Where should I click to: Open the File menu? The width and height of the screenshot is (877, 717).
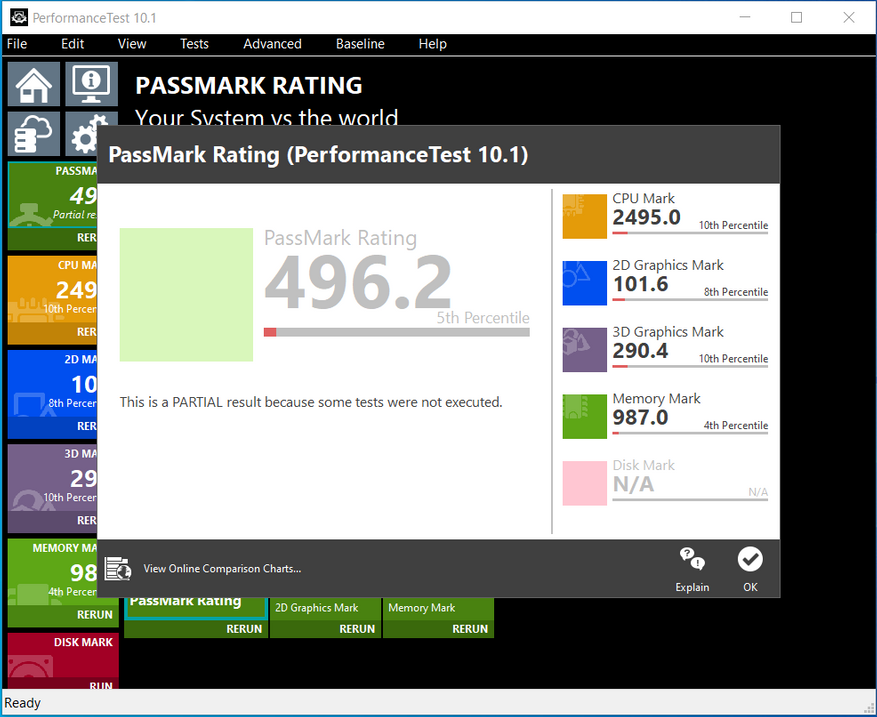(17, 44)
